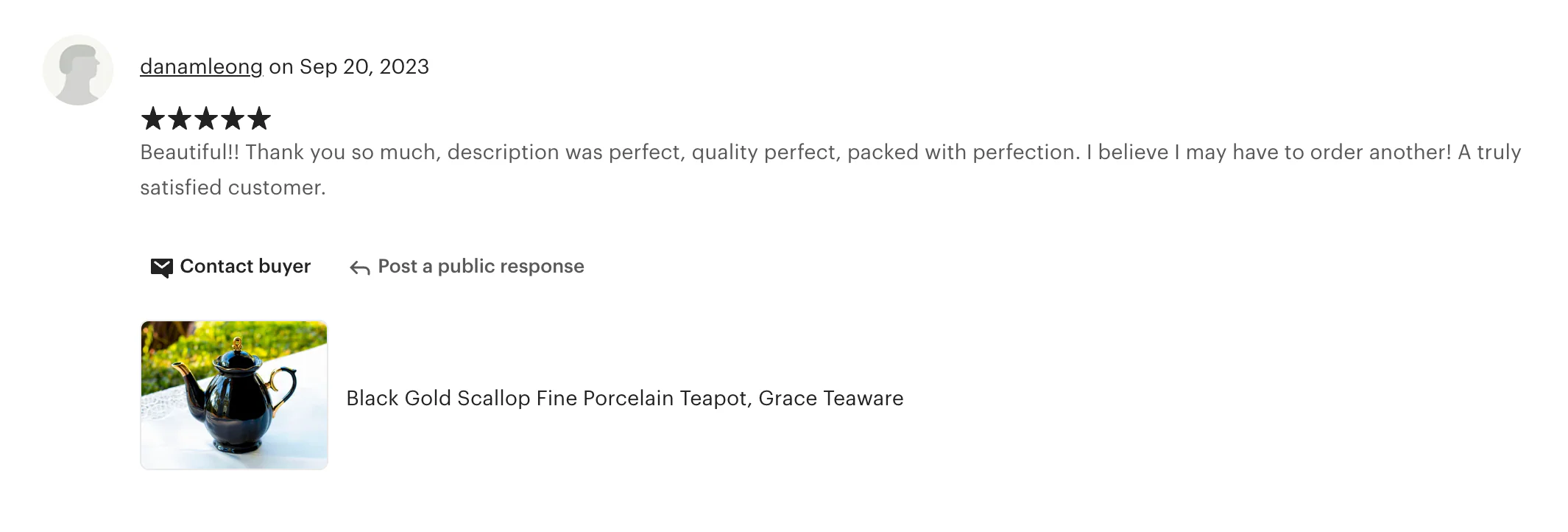This screenshot has width=1568, height=532.
Task: Select the fourth star in the rating
Action: click(233, 119)
